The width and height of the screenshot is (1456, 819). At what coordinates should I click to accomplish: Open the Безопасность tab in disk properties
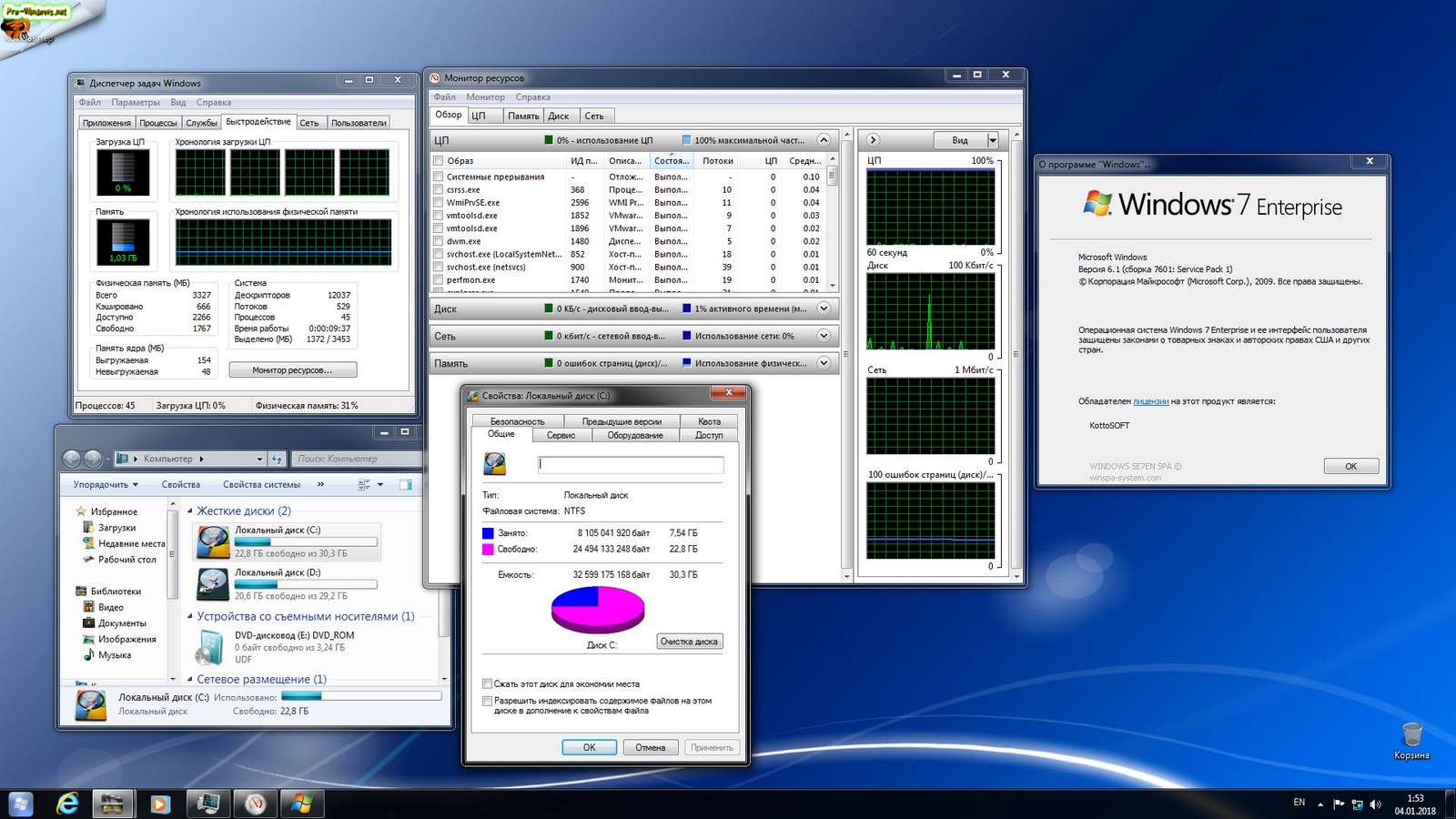[x=517, y=421]
